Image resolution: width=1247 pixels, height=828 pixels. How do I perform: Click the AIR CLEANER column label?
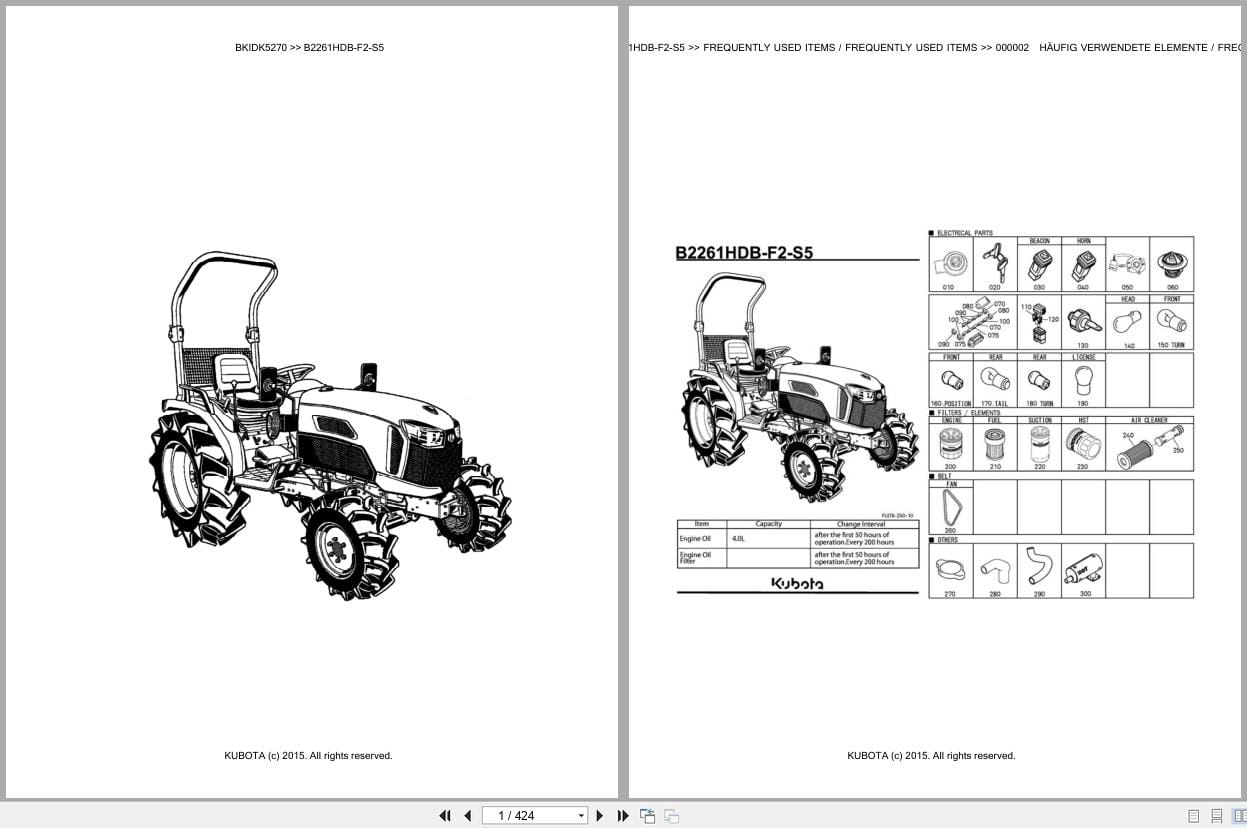1149,421
